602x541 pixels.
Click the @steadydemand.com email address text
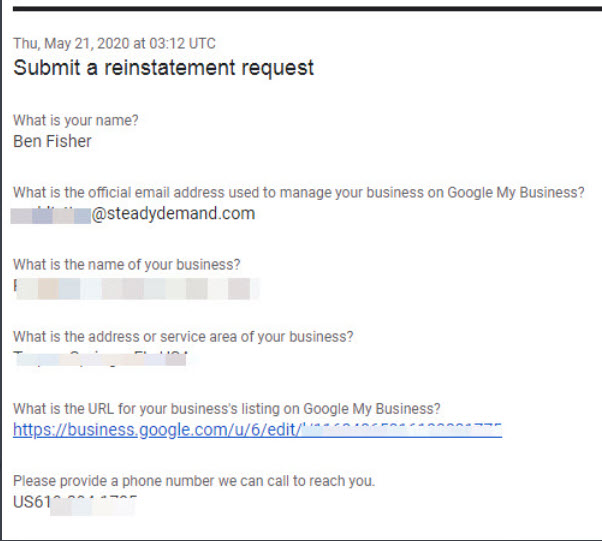click(x=173, y=213)
